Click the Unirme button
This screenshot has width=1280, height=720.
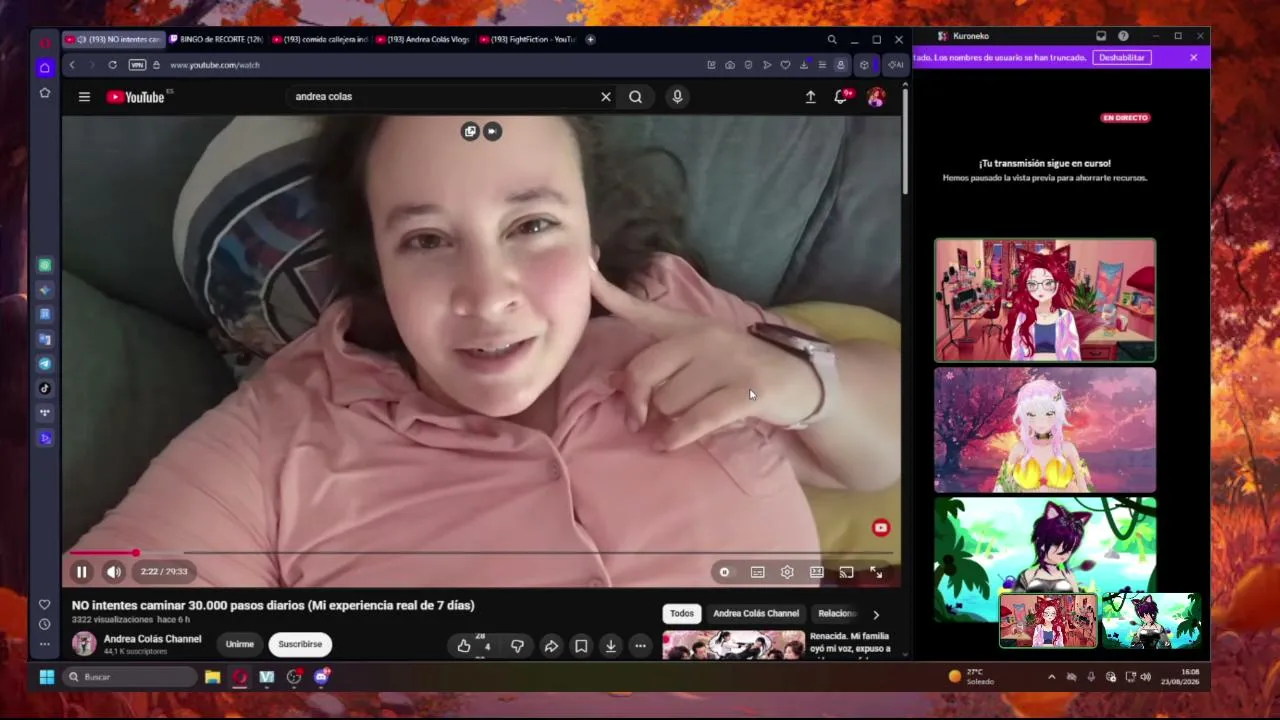[240, 644]
